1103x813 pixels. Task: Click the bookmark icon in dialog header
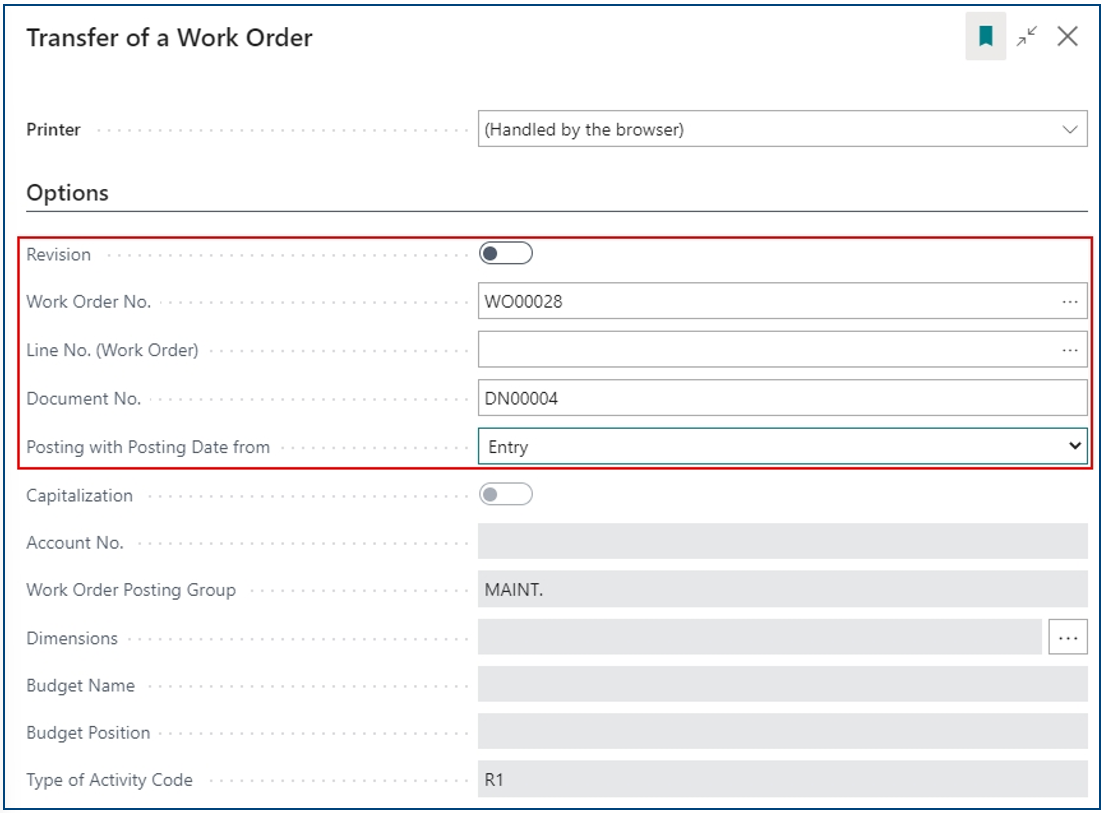click(x=985, y=37)
